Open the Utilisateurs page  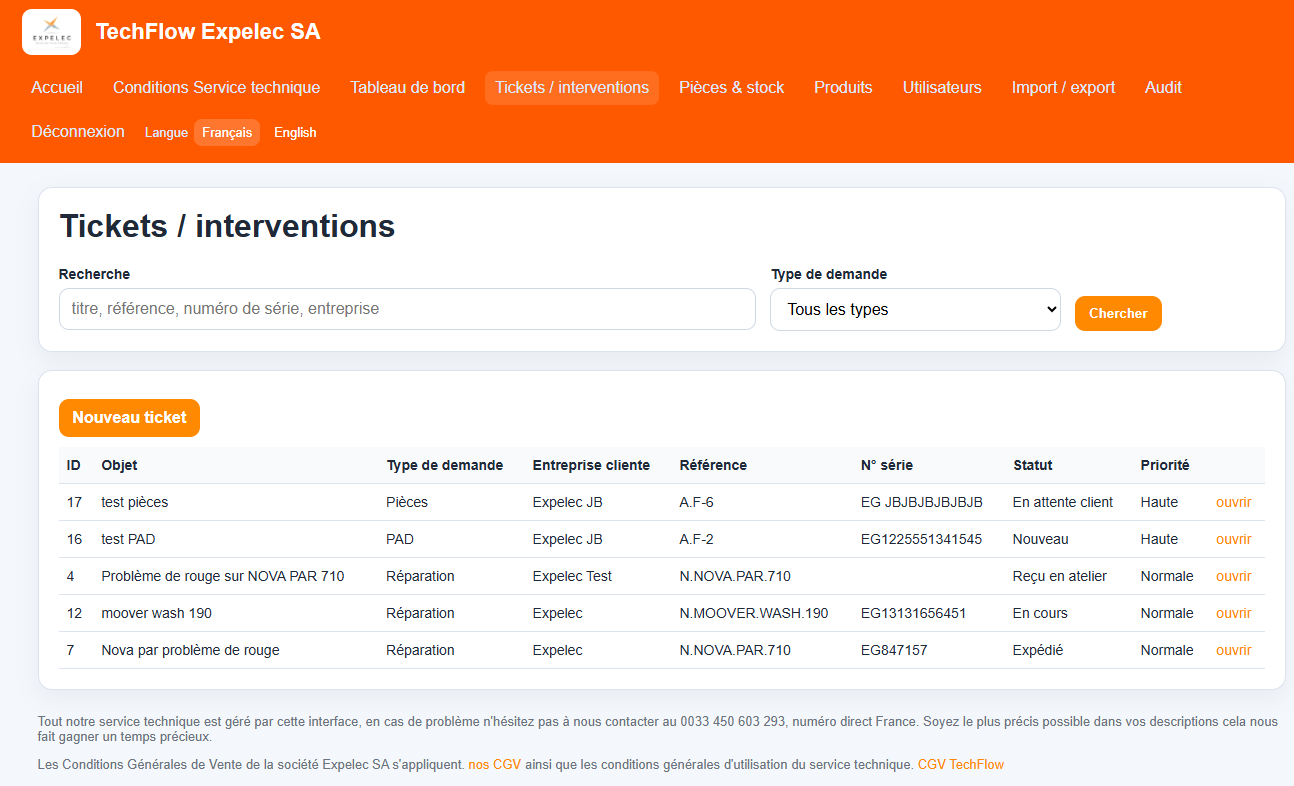point(942,88)
